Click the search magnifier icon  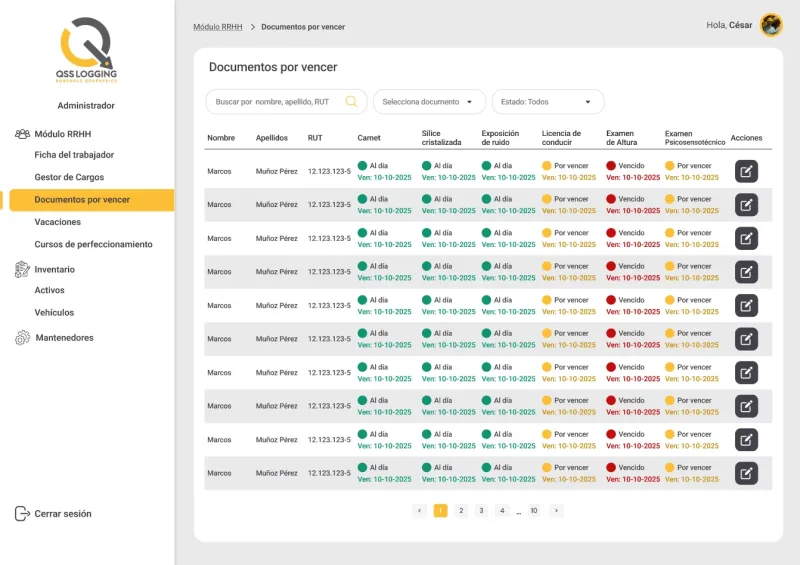click(351, 101)
